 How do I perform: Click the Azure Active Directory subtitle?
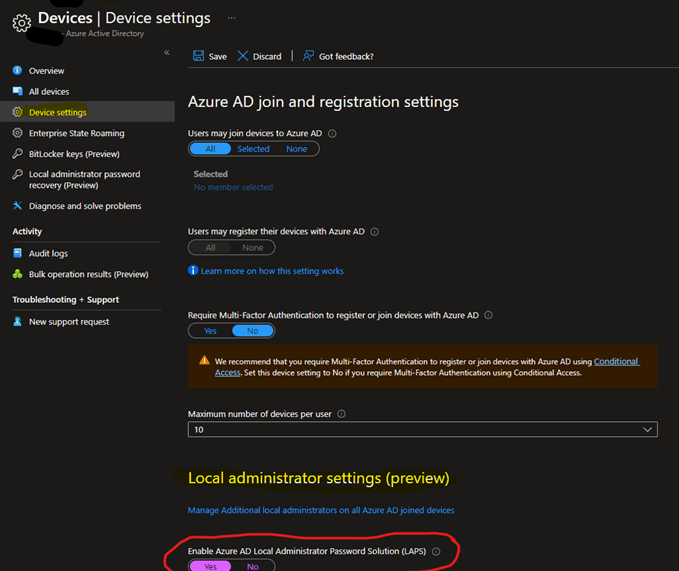point(104,33)
